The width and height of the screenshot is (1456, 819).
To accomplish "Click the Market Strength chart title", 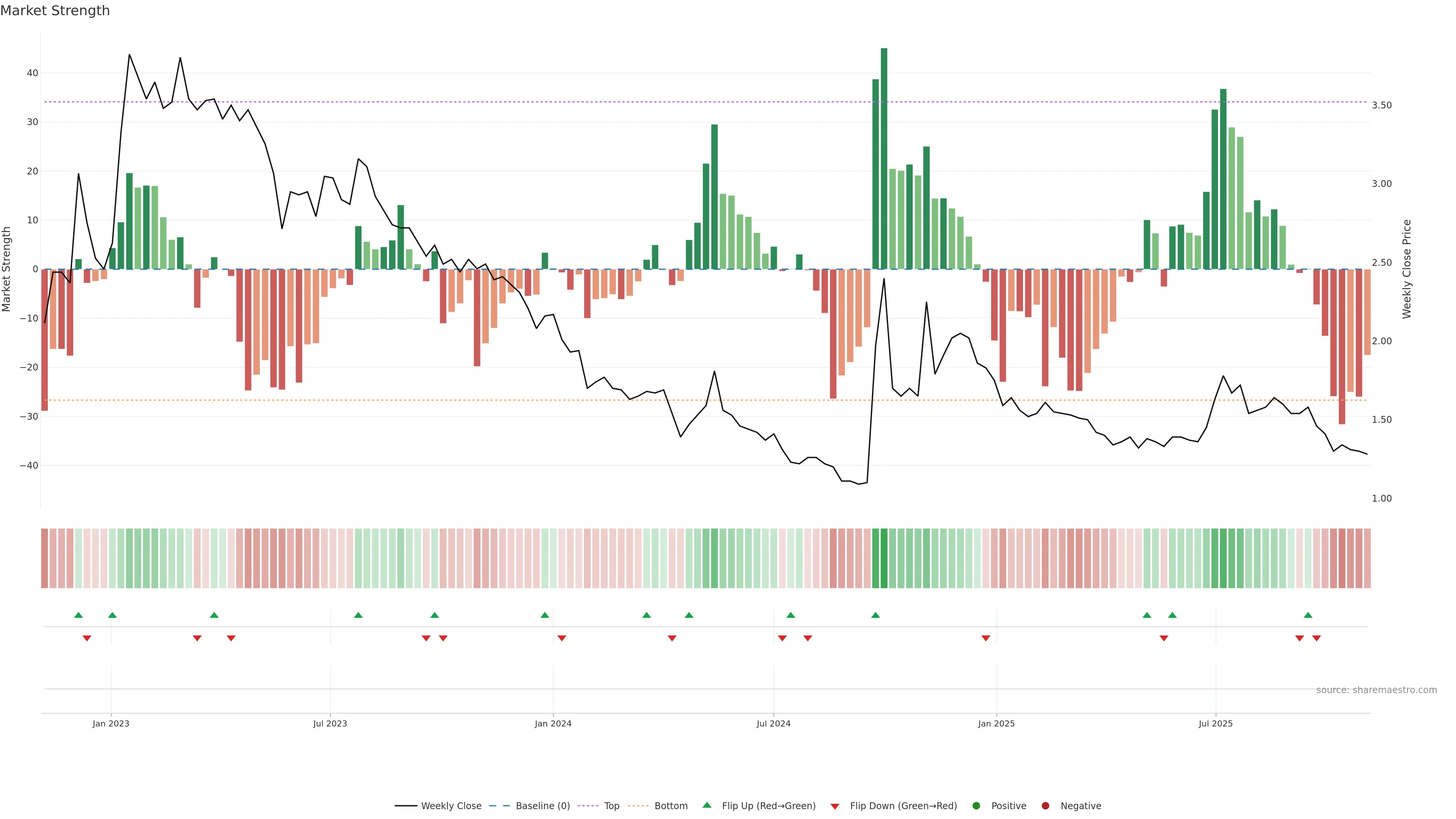I will pos(55,11).
